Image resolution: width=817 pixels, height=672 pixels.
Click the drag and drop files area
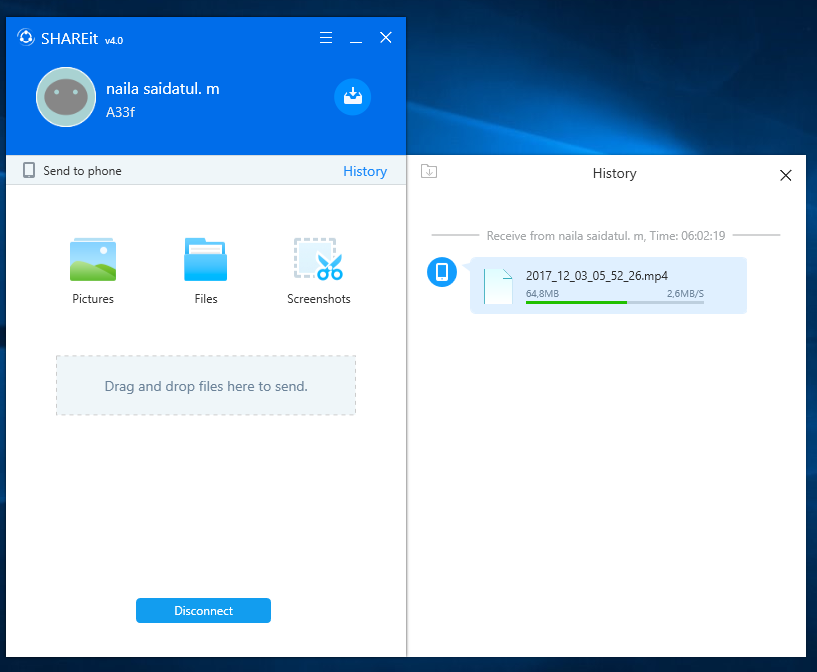[206, 385]
